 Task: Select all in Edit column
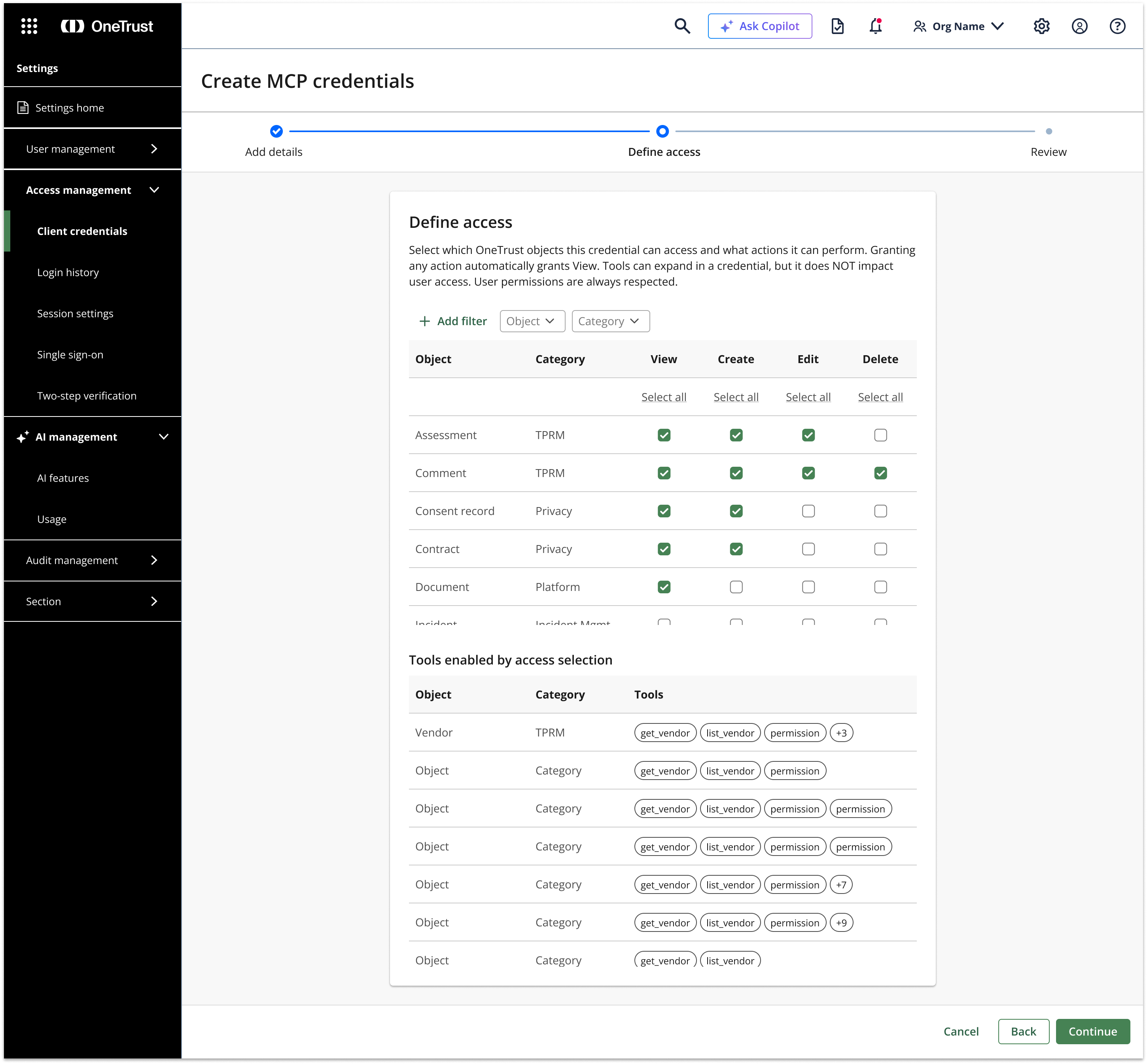(x=808, y=397)
